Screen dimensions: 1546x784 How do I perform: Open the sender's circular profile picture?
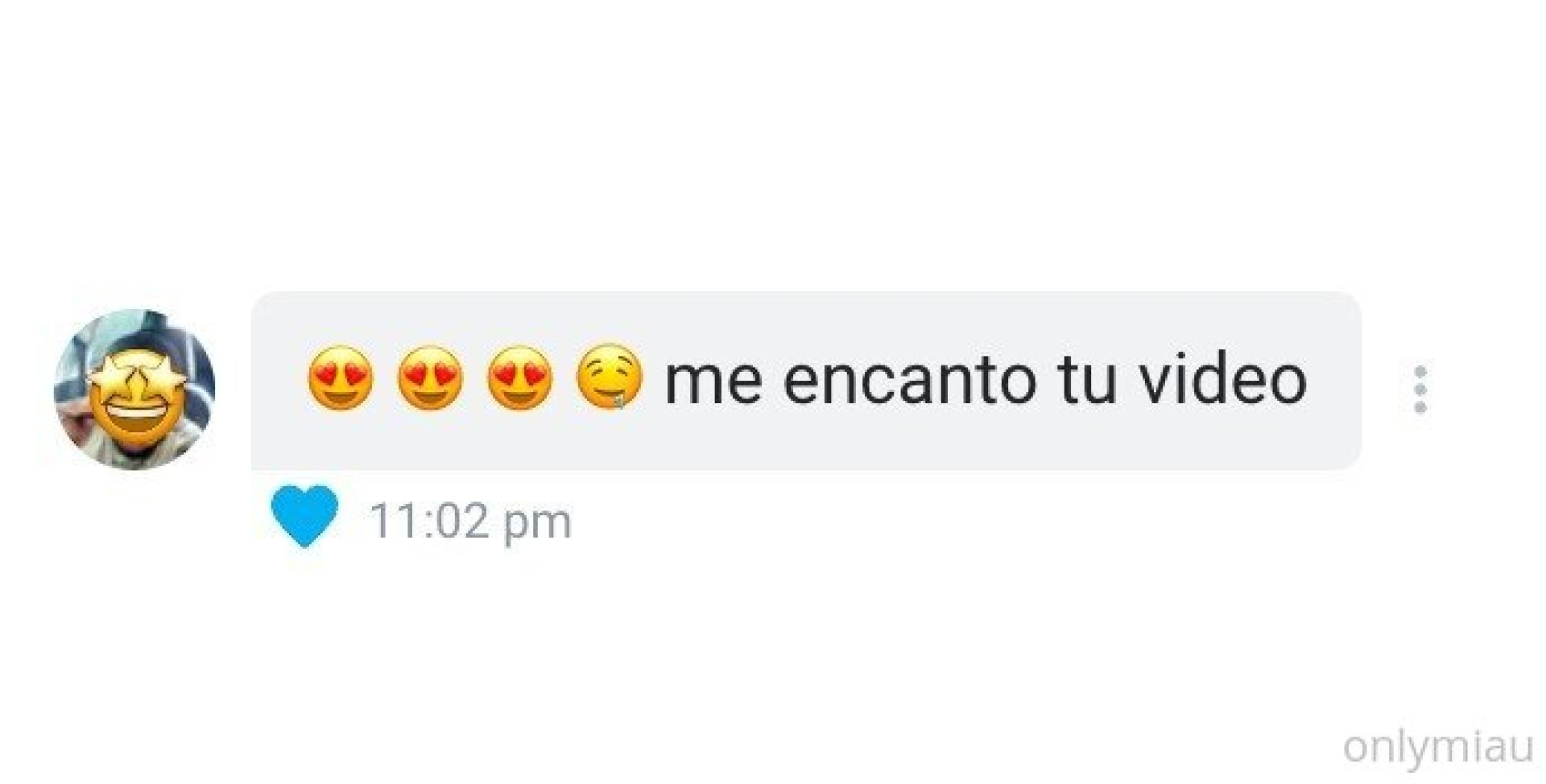pos(134,389)
